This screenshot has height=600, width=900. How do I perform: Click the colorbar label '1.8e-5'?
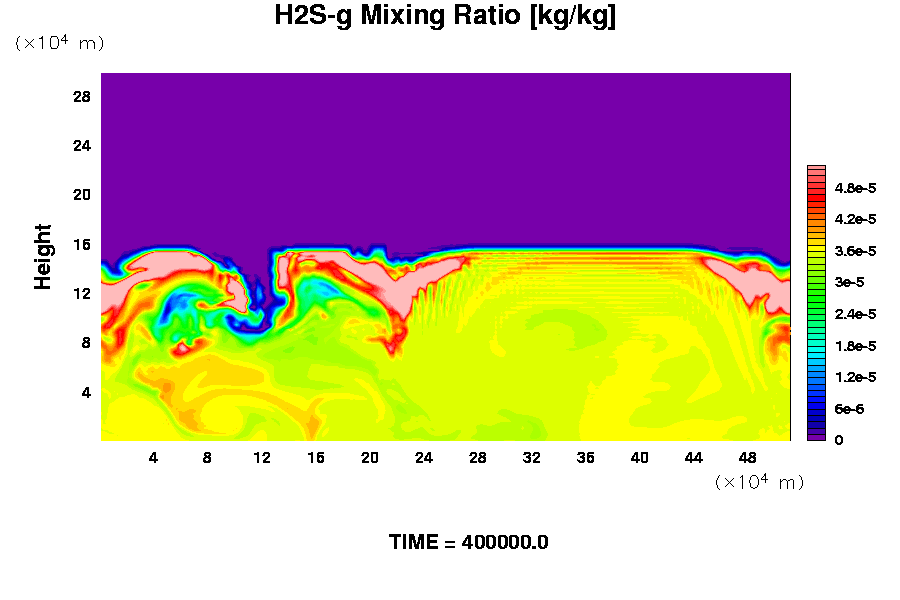855,346
